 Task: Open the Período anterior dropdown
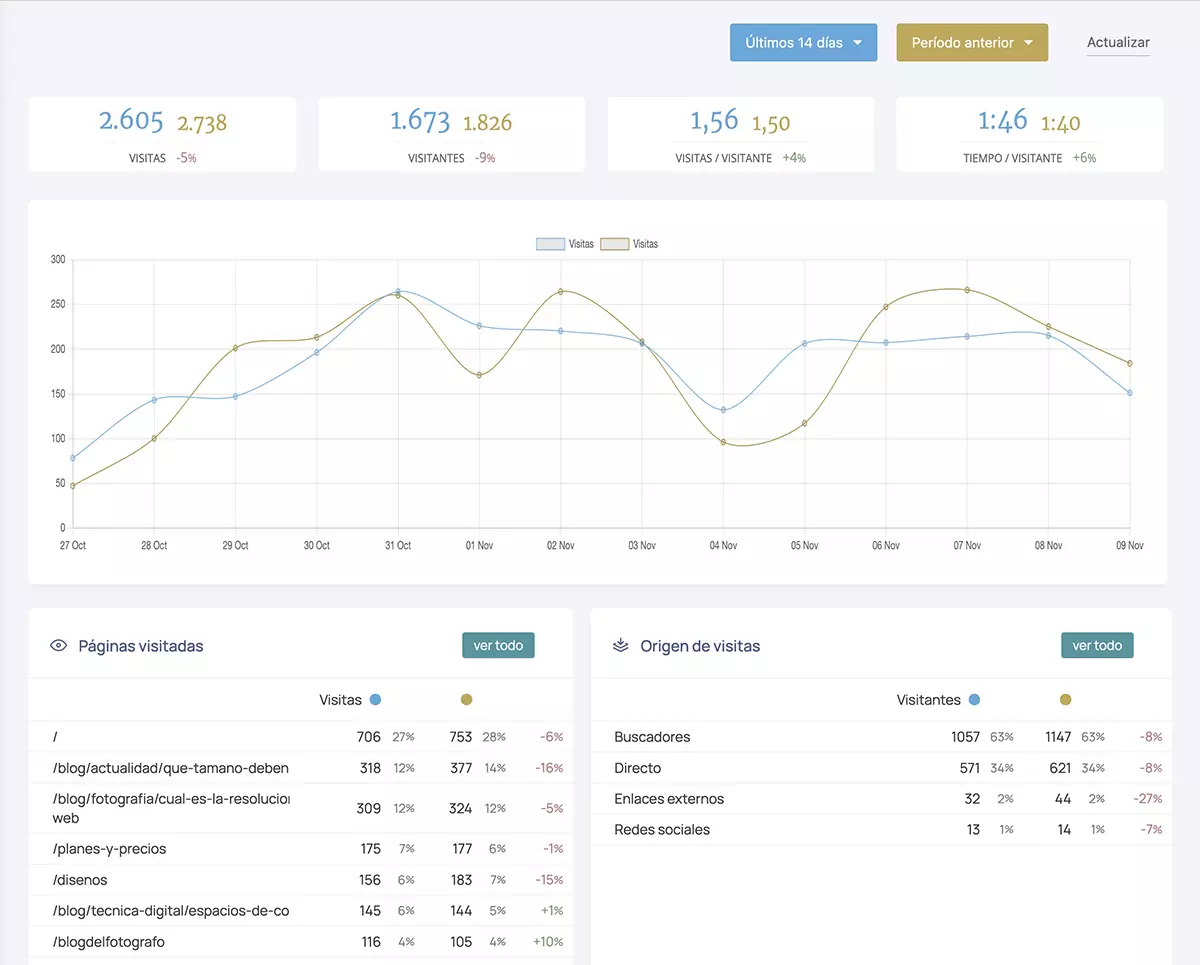click(971, 43)
